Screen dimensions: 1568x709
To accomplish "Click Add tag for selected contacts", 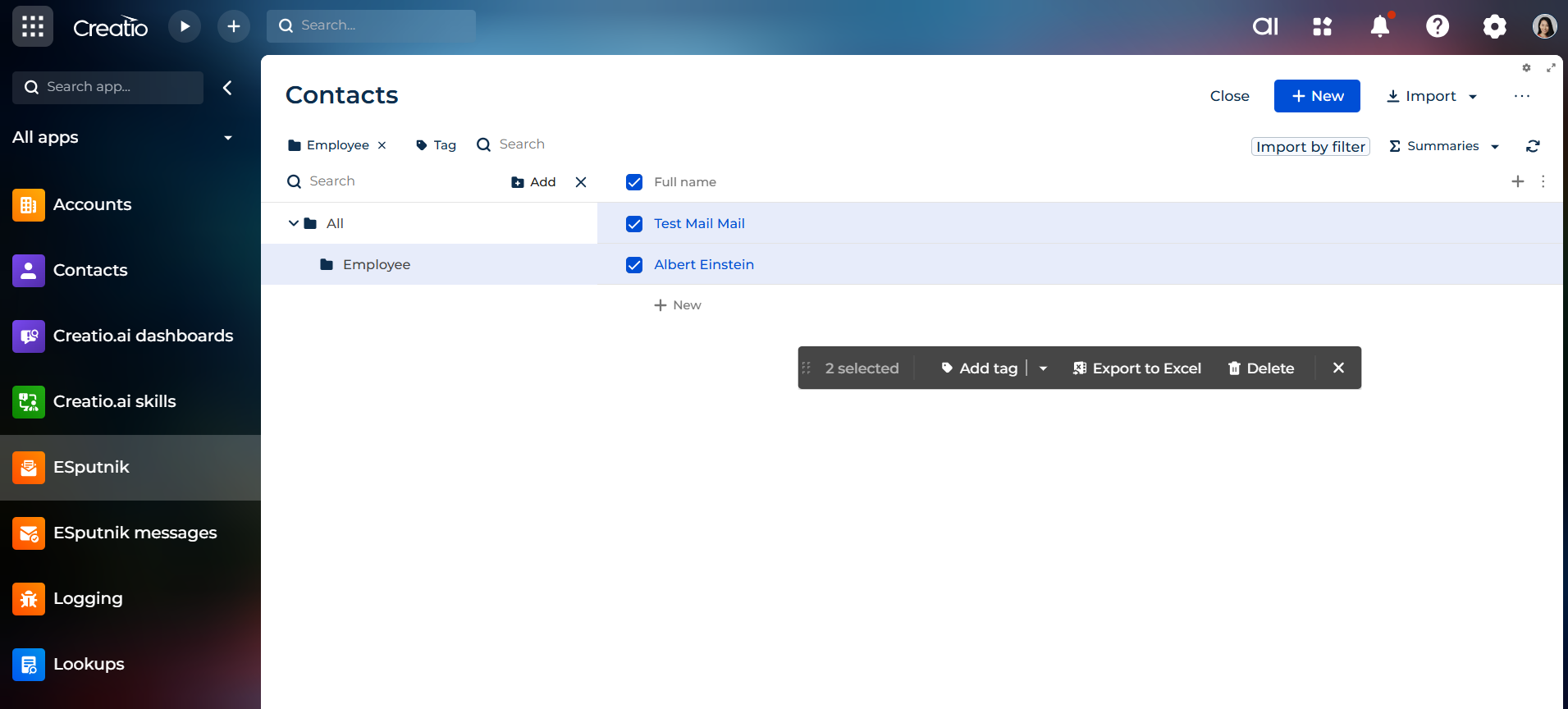I will point(980,368).
